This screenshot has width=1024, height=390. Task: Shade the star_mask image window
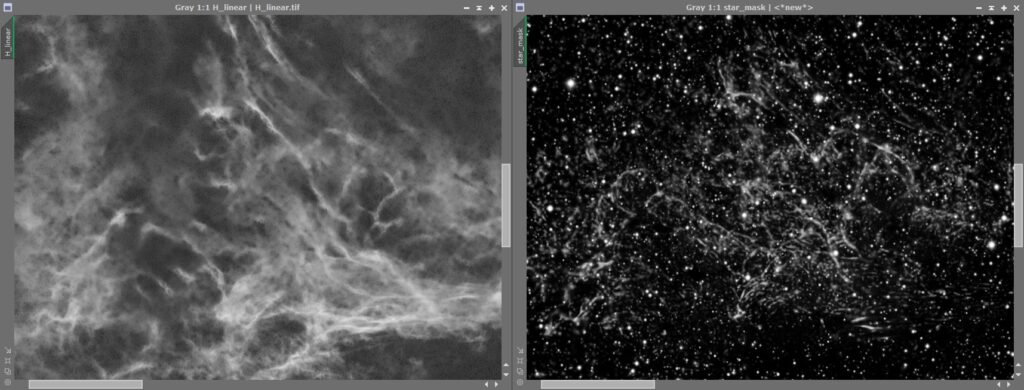(x=991, y=8)
